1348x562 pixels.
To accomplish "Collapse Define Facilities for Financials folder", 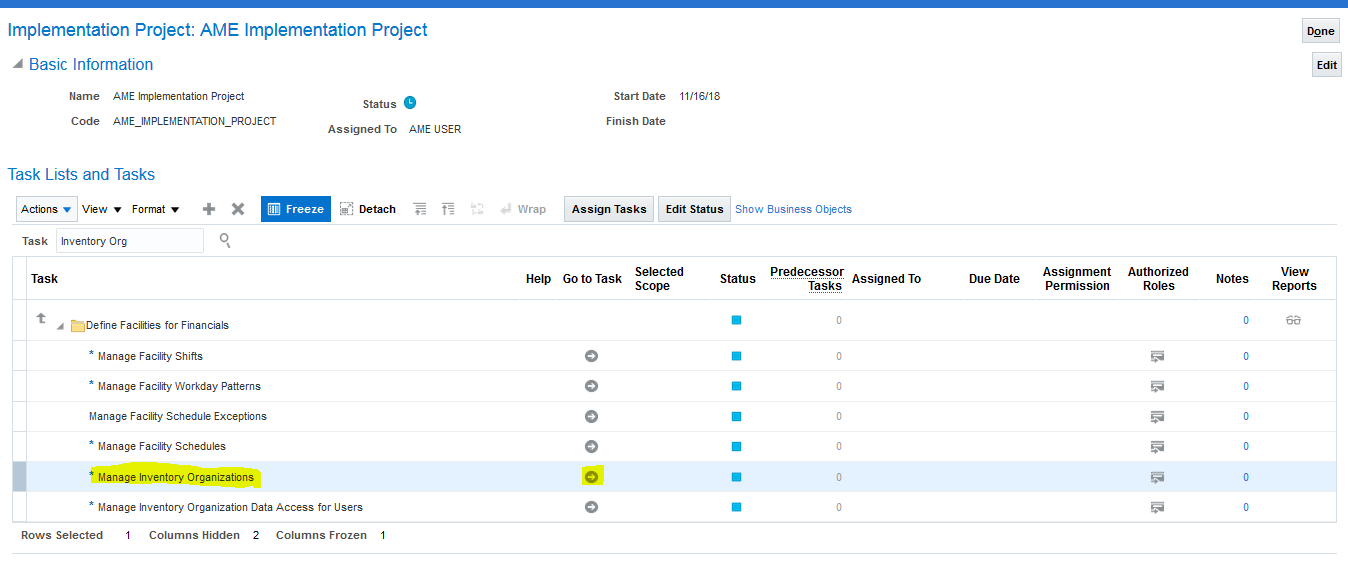I will (x=61, y=326).
